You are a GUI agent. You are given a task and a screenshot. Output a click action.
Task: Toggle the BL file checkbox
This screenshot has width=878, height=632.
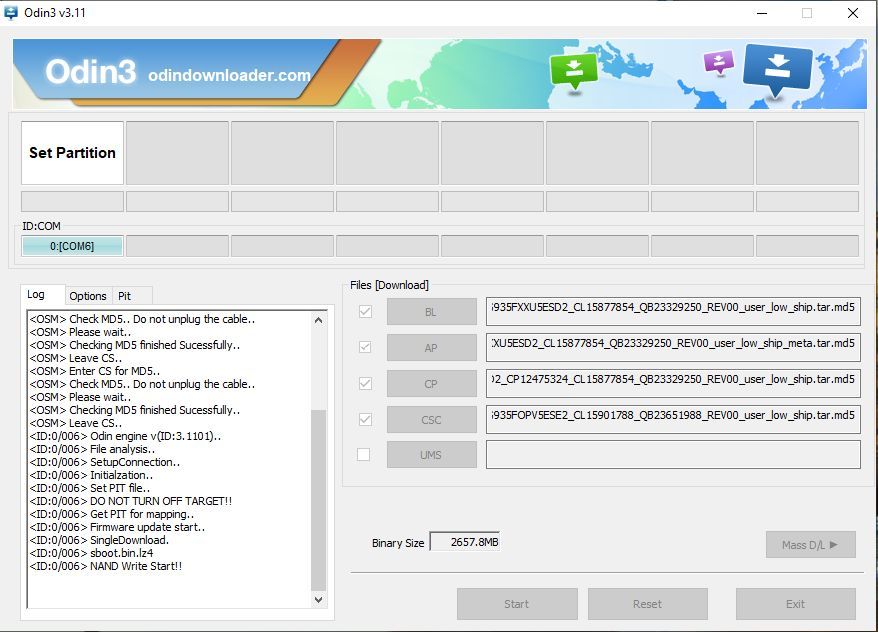(x=364, y=312)
